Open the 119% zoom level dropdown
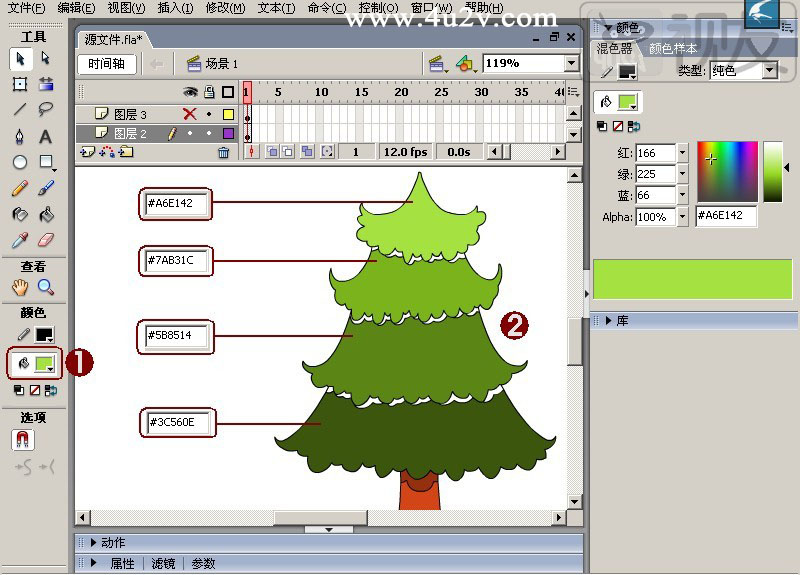Screen dimensions: 800x575 coord(571,64)
